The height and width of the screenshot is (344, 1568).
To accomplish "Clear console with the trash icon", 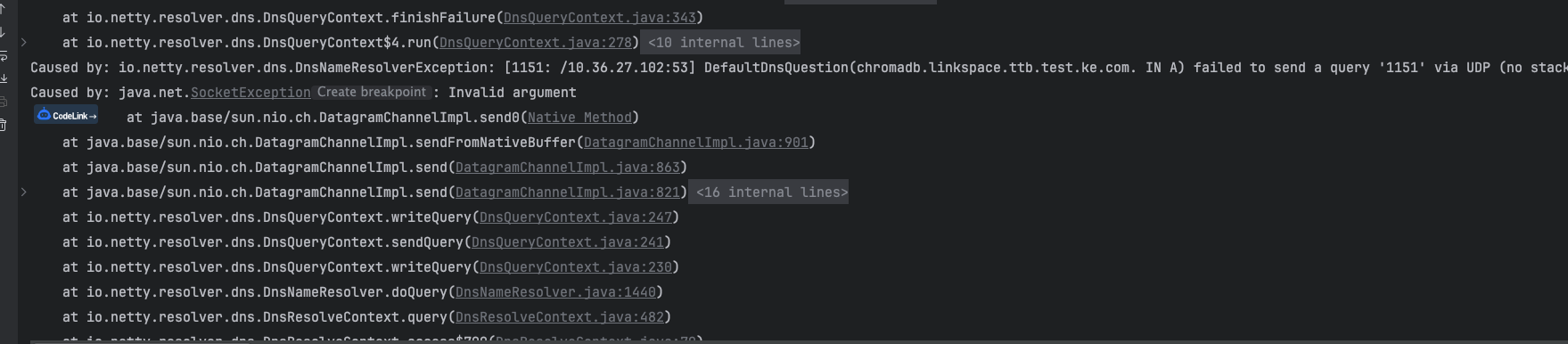I will (x=3, y=125).
